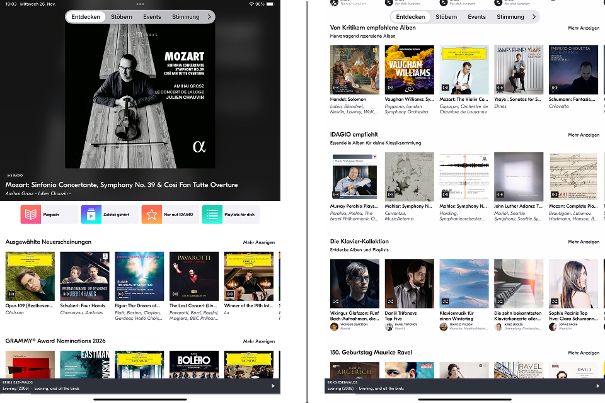
Task: Open Schumann: Fantasie album cover
Action: click(x=573, y=70)
